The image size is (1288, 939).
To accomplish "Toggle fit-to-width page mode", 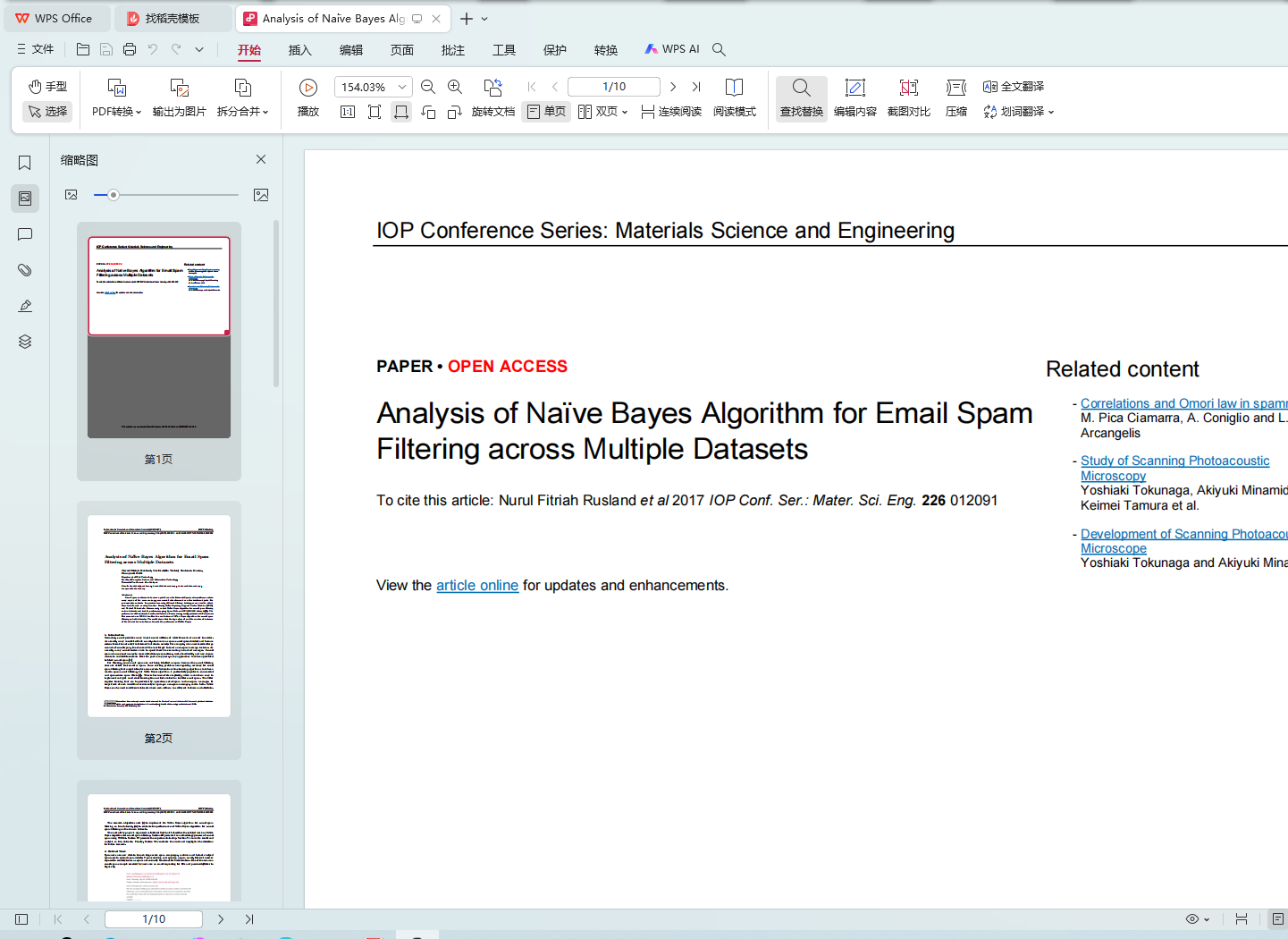I will point(401,112).
